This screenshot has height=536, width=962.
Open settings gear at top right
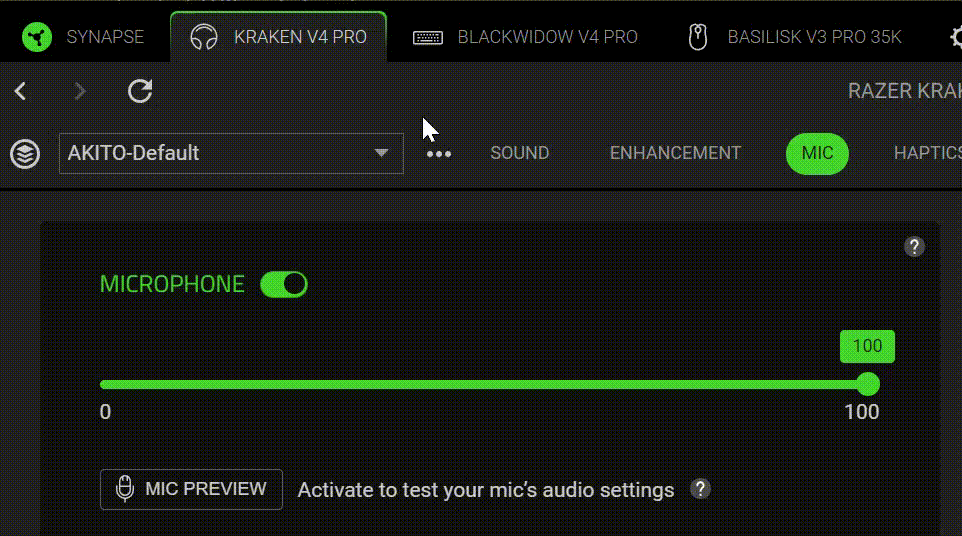pos(956,37)
